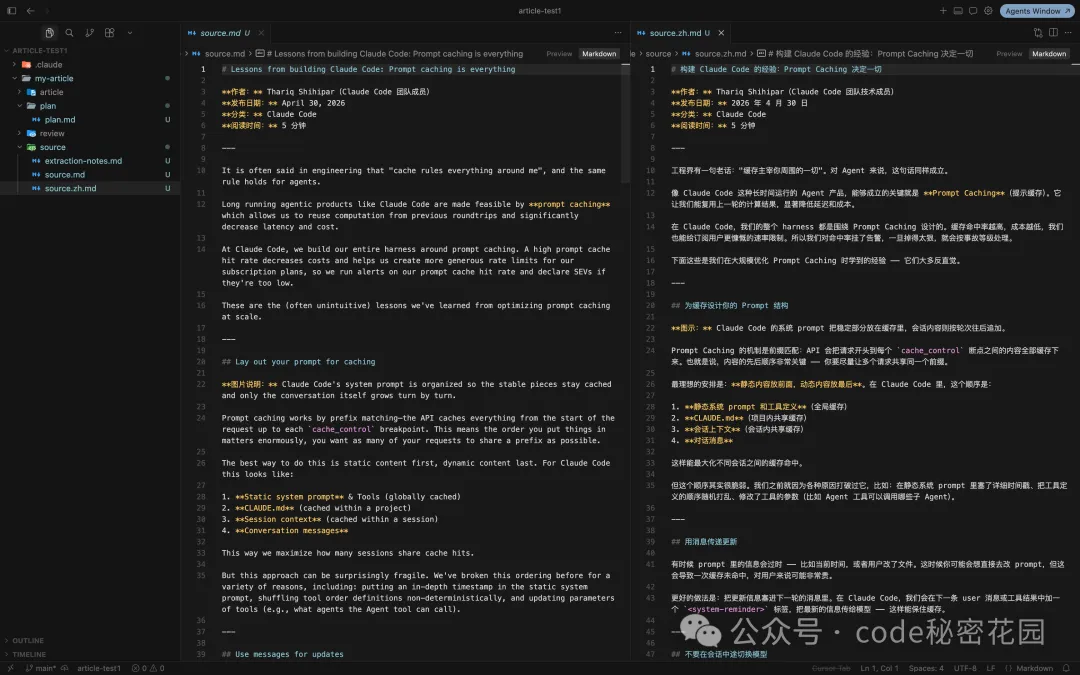
Task: Click source folder in right breadcrumb
Action: (658, 54)
